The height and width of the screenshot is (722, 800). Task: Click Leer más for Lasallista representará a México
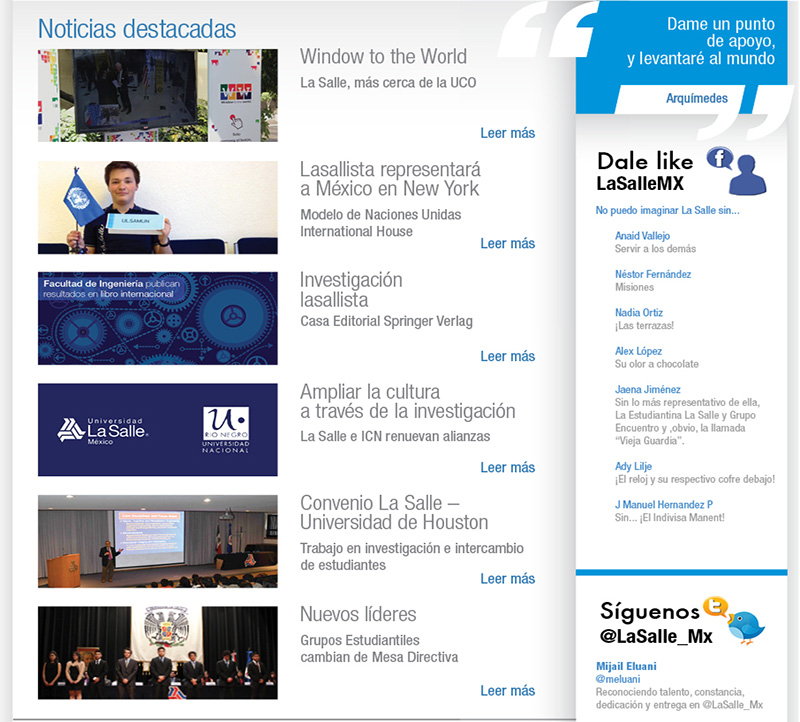coord(507,243)
